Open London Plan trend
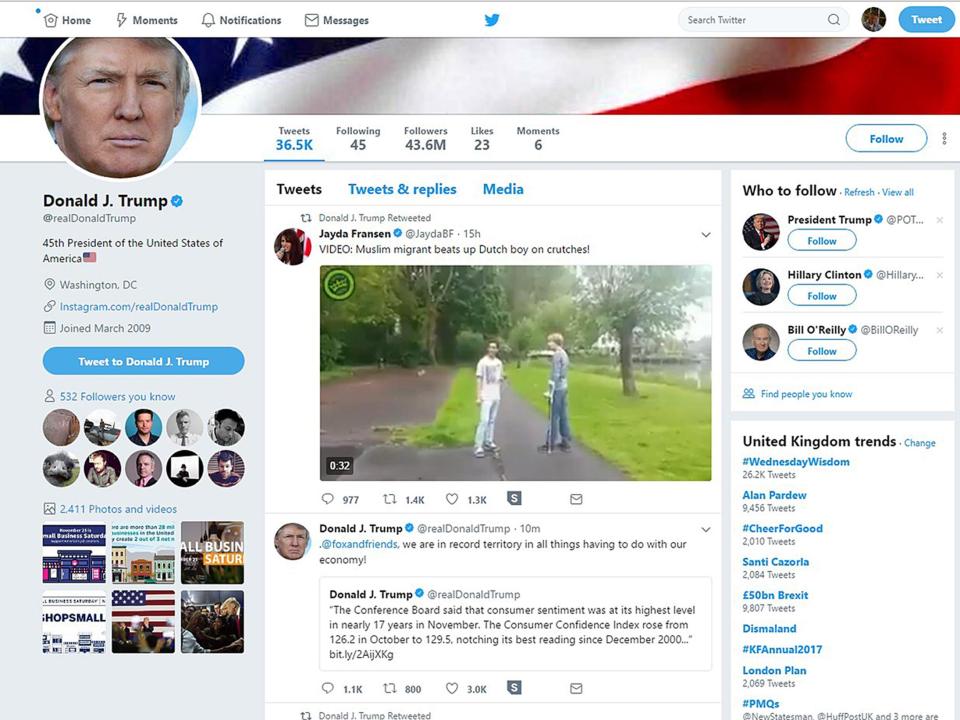960x720 pixels. pyautogui.click(x=774, y=670)
